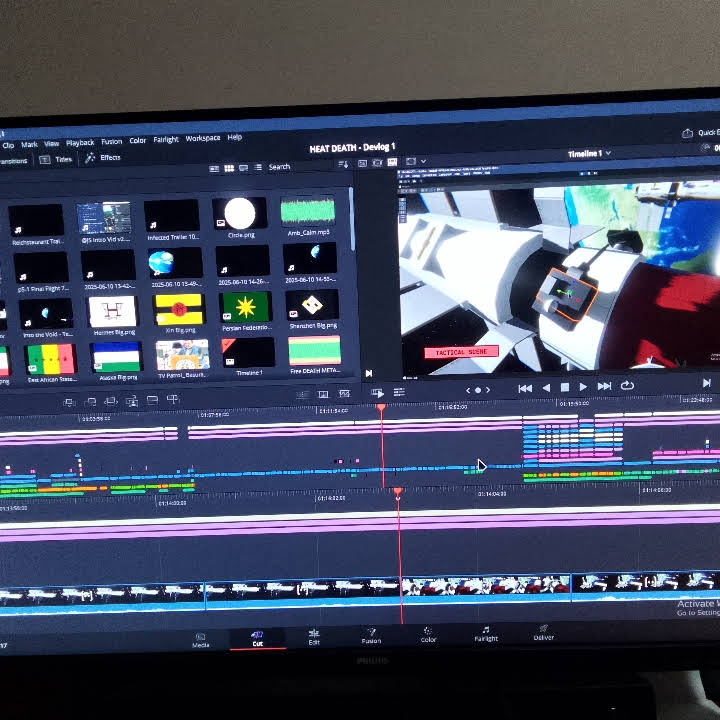Click the Search field in media pool

[279, 167]
